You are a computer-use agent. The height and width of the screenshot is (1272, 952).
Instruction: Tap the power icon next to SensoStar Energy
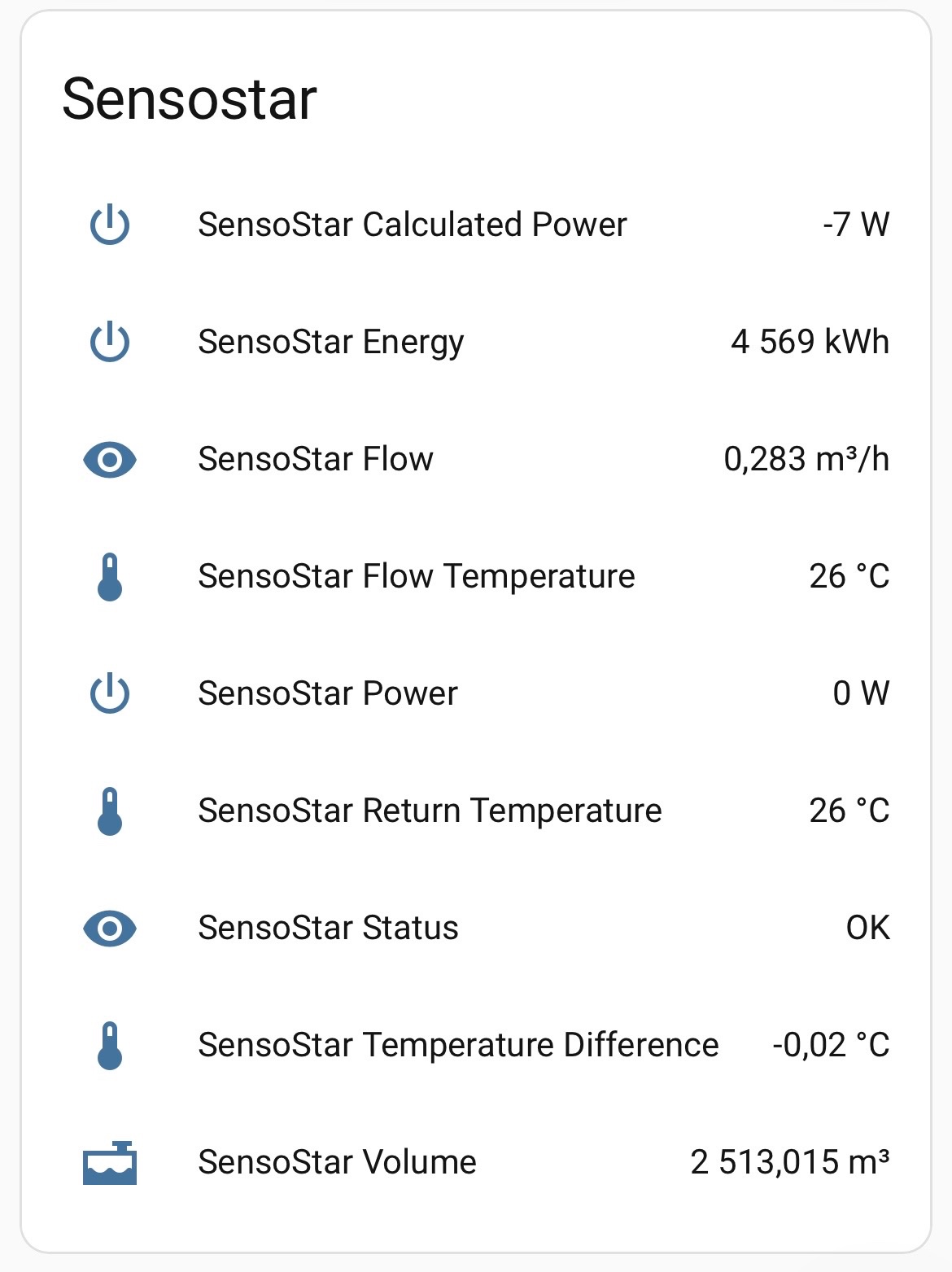click(x=110, y=343)
